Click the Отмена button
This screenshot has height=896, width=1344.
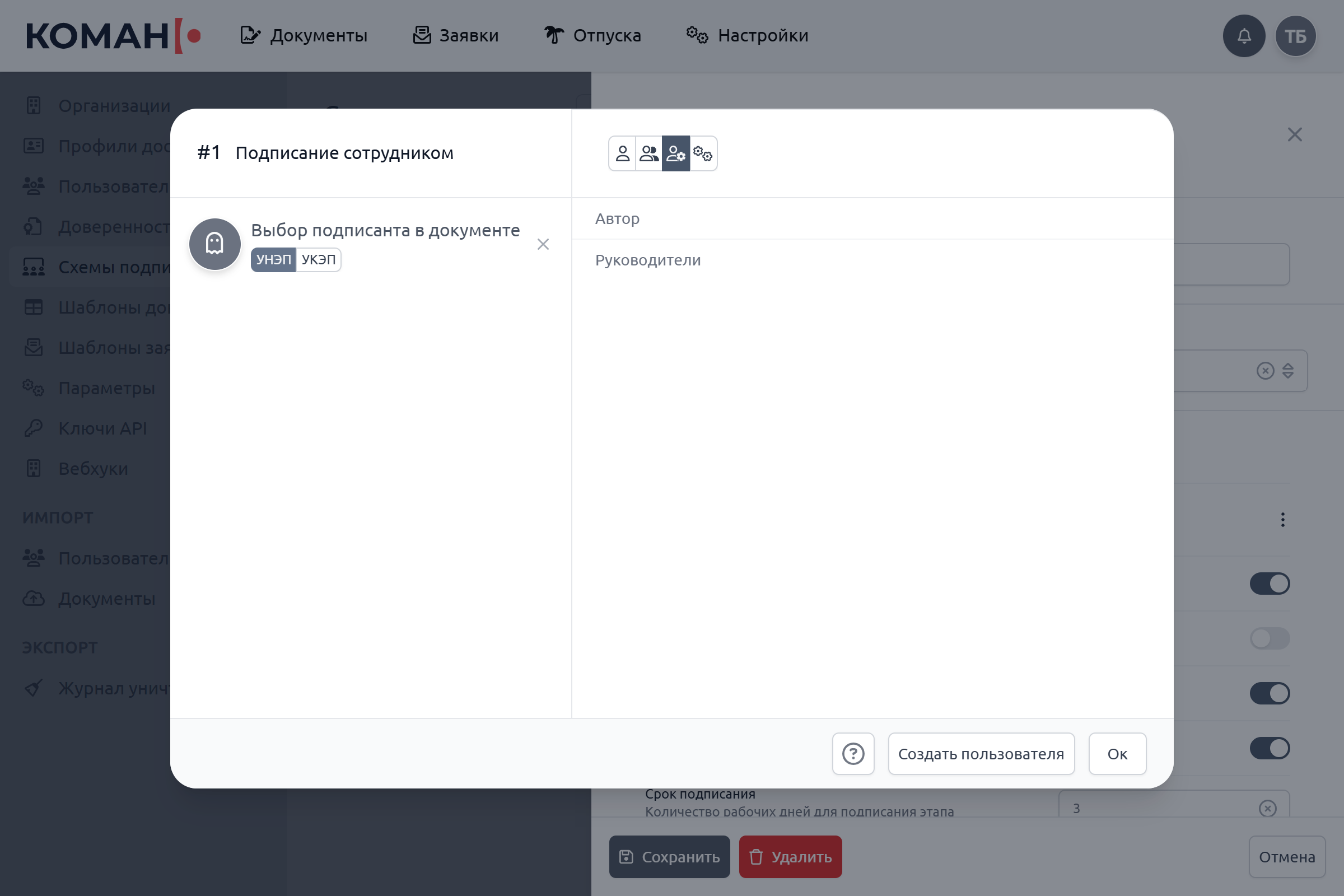pos(1287,857)
